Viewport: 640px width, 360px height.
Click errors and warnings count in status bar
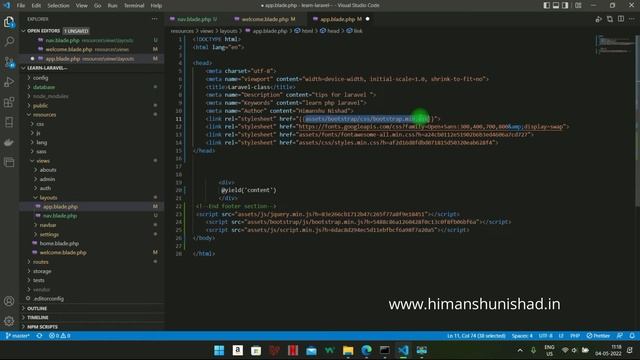click(x=60, y=336)
